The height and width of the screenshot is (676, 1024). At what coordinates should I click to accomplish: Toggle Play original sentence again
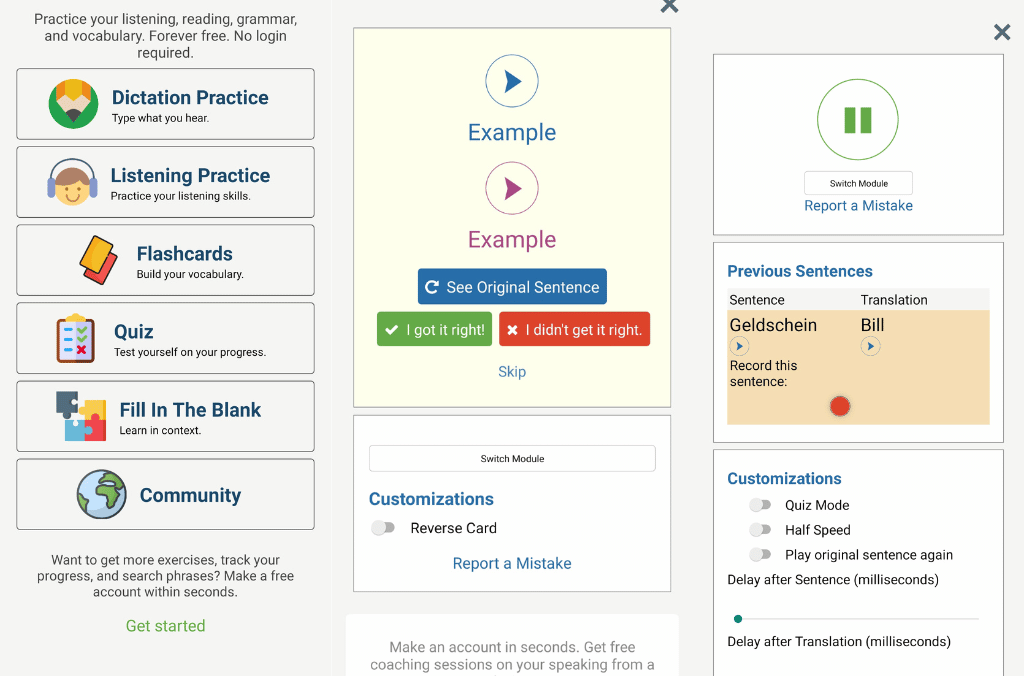[761, 555]
